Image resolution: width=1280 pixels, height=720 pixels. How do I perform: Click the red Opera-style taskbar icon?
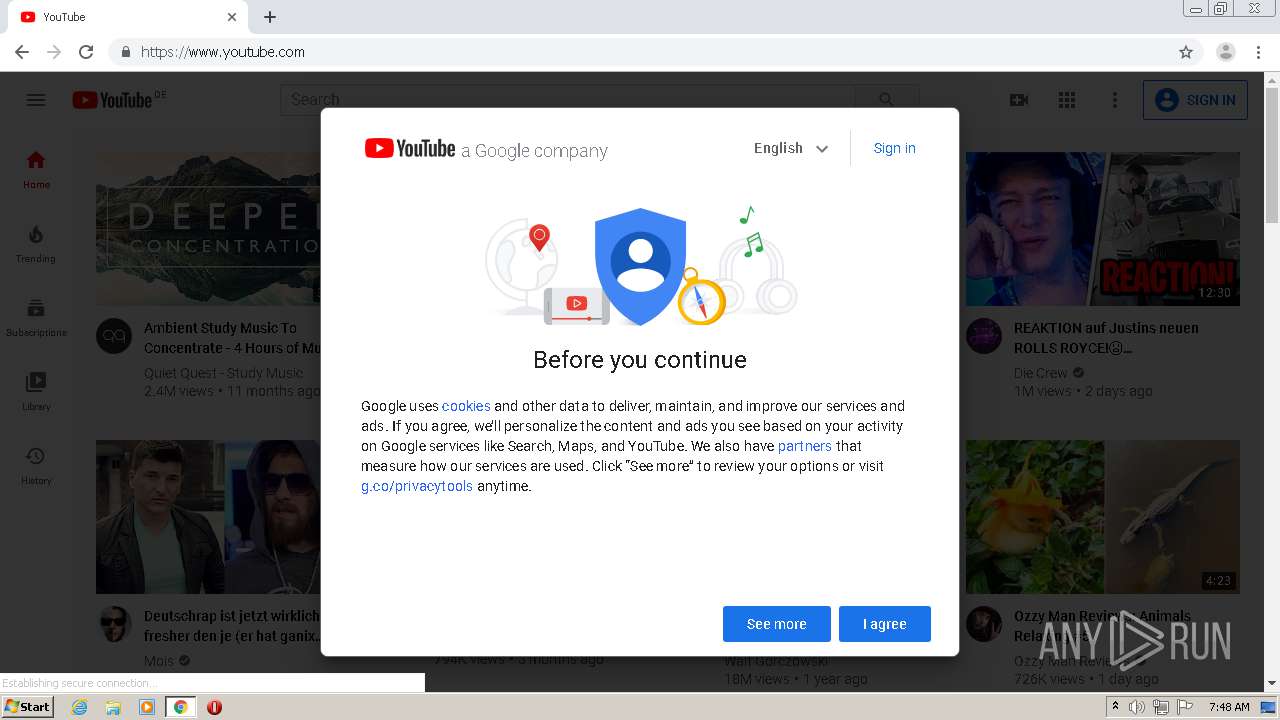214,707
